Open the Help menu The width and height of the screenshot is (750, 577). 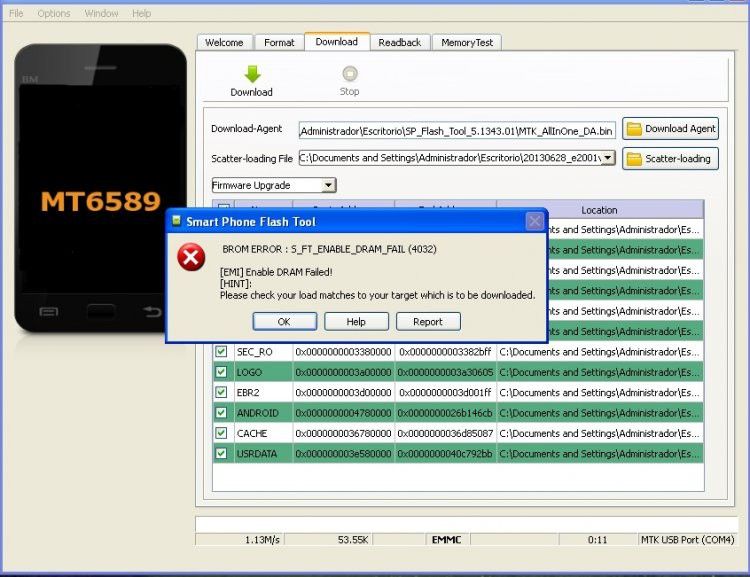click(x=142, y=13)
